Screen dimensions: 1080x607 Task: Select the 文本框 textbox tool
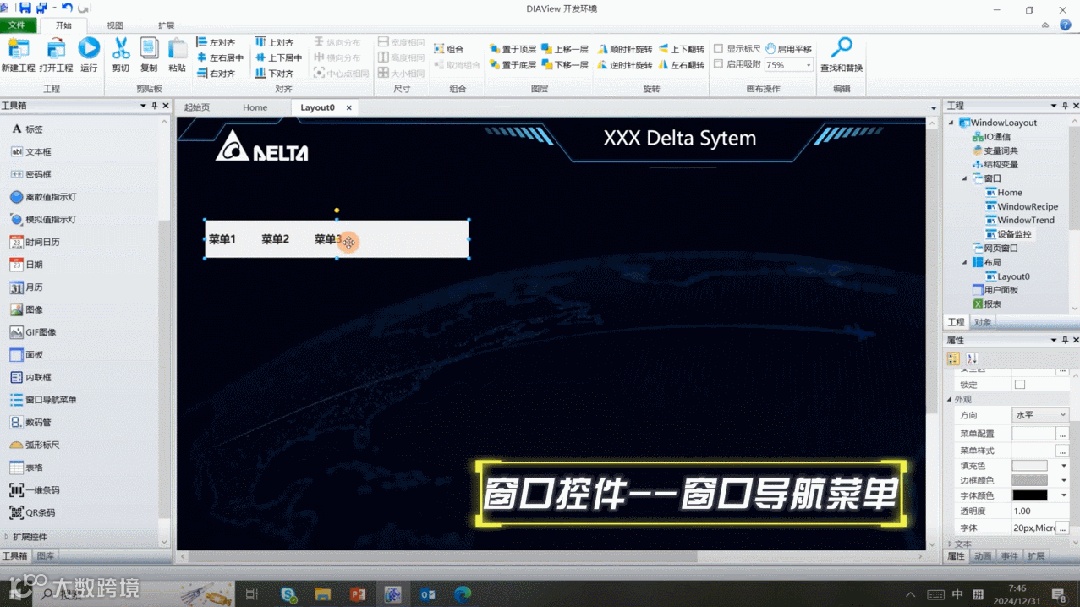click(x=31, y=152)
